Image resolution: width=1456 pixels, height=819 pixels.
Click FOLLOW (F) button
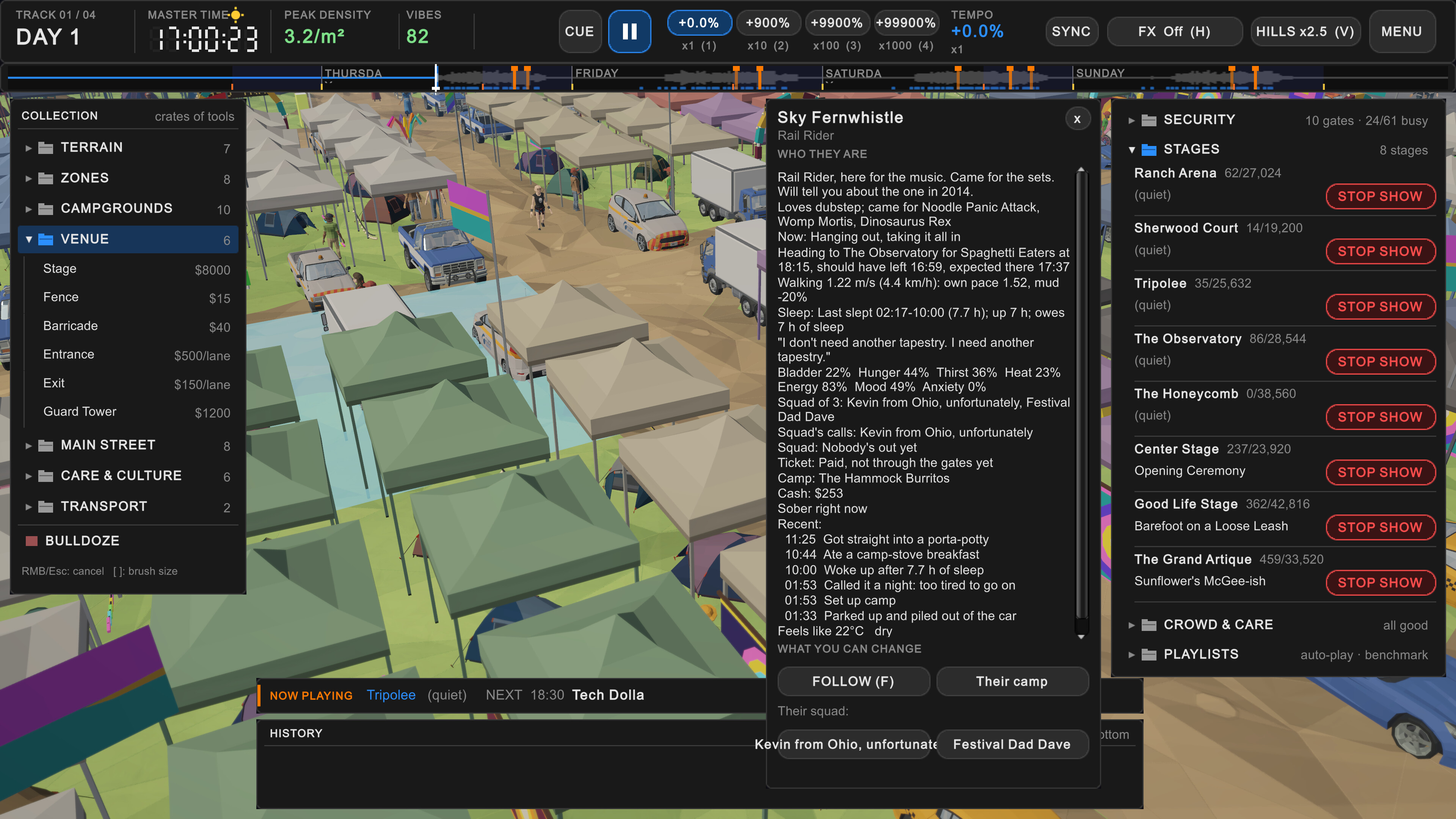tap(854, 682)
